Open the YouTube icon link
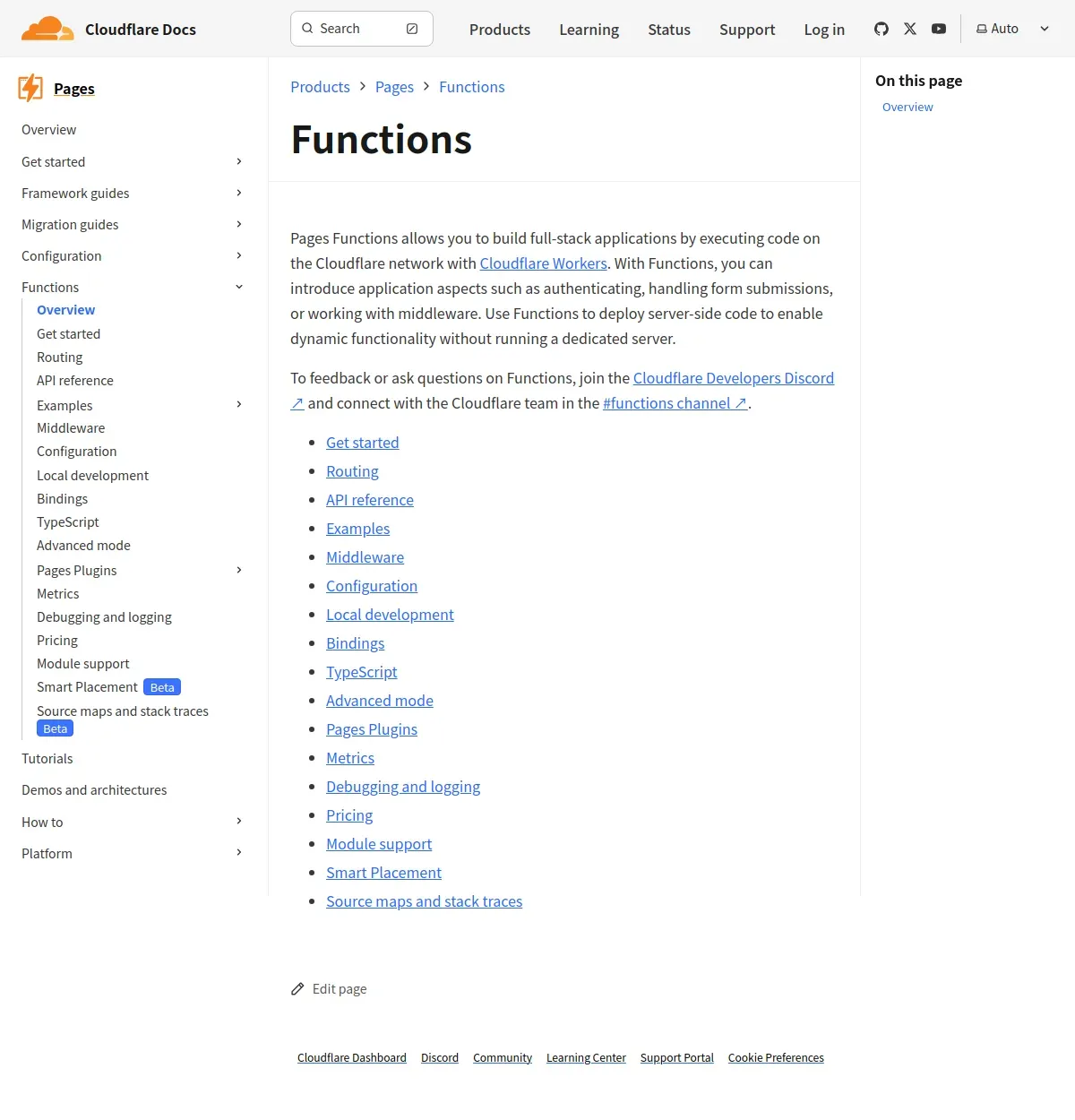 (x=939, y=29)
